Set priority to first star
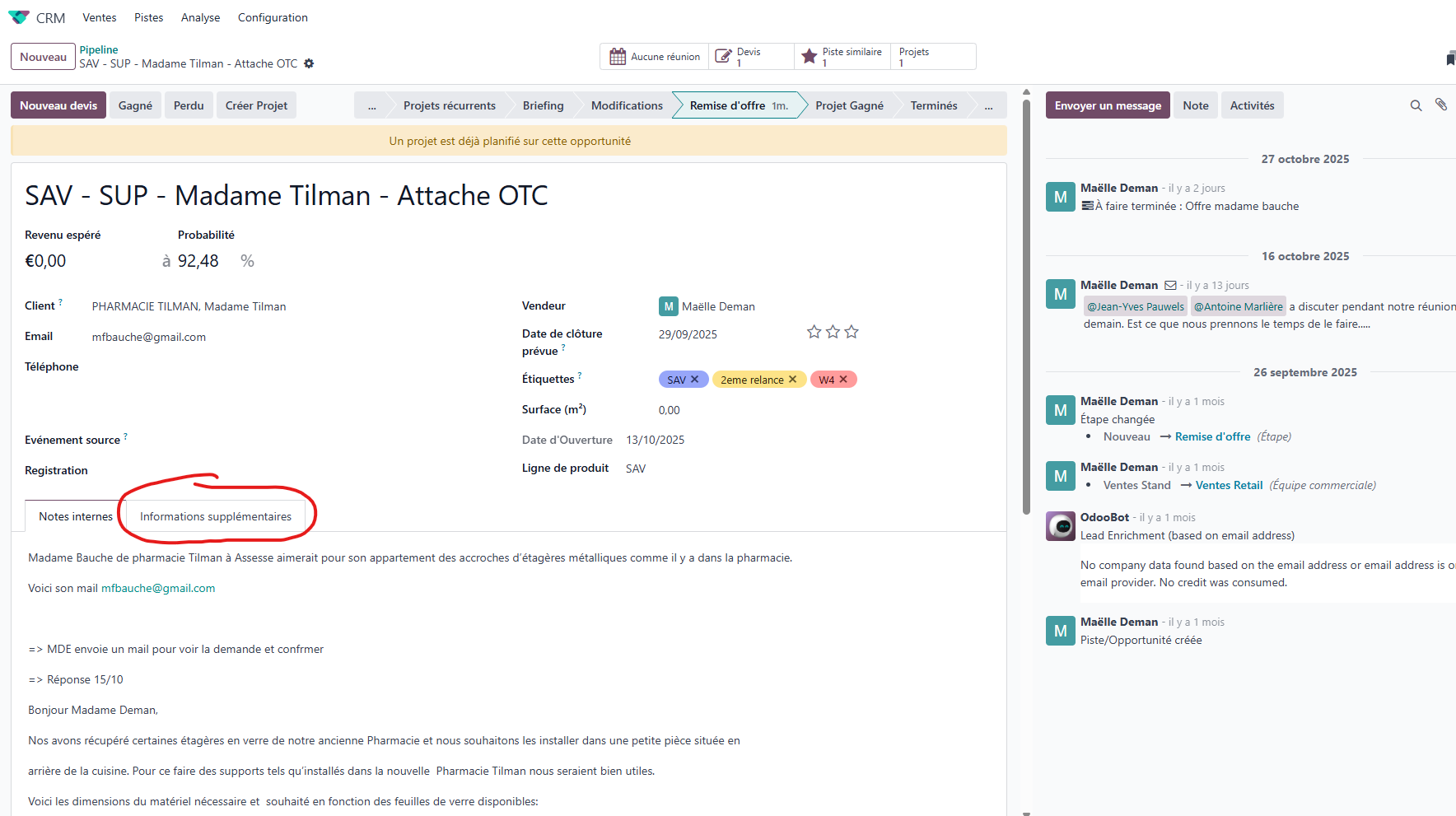The height and width of the screenshot is (816, 1456). (x=814, y=332)
